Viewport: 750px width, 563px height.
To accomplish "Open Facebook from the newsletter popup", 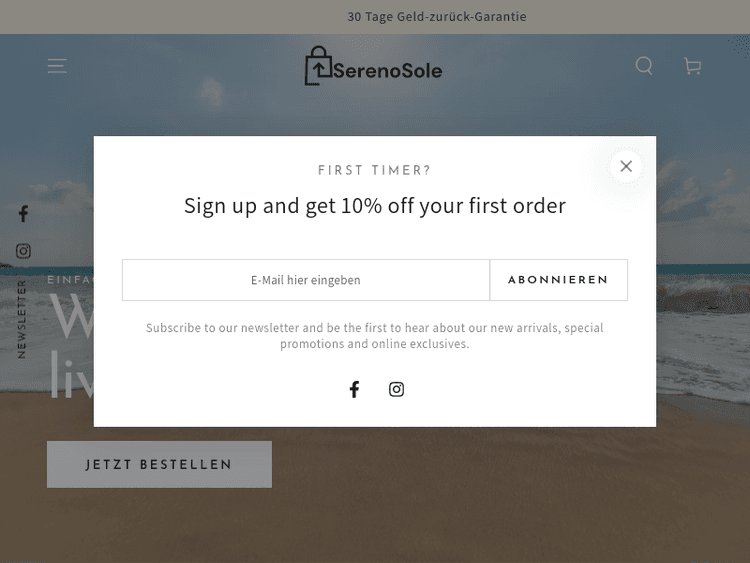I will coord(354,389).
